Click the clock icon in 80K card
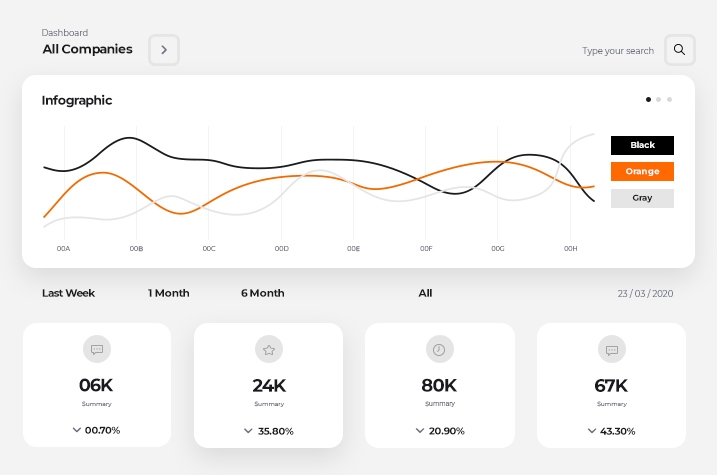The image size is (717, 475). (439, 349)
